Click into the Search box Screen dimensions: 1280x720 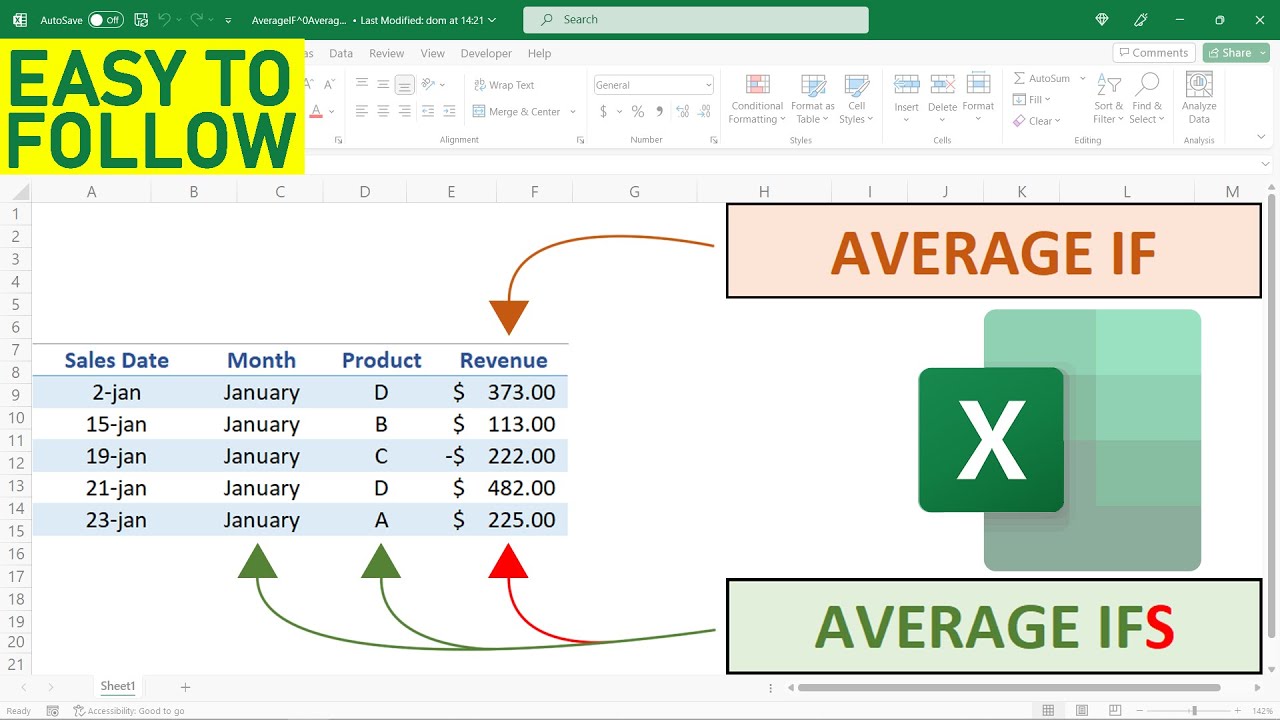[x=696, y=20]
